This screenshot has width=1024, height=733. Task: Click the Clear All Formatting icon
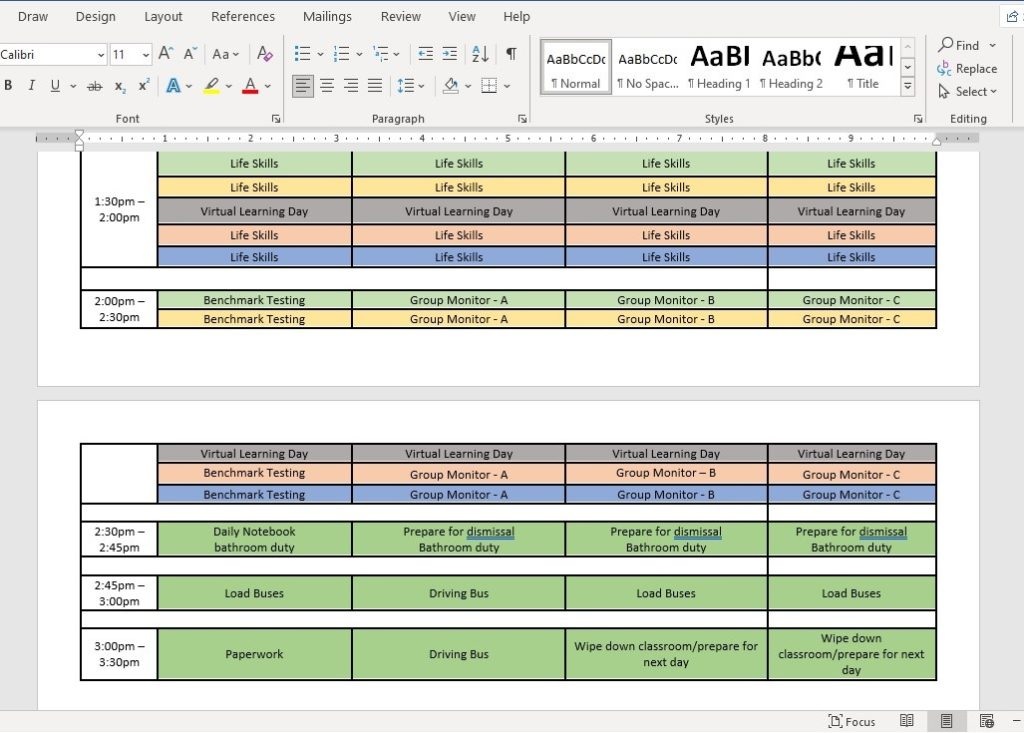pos(264,54)
